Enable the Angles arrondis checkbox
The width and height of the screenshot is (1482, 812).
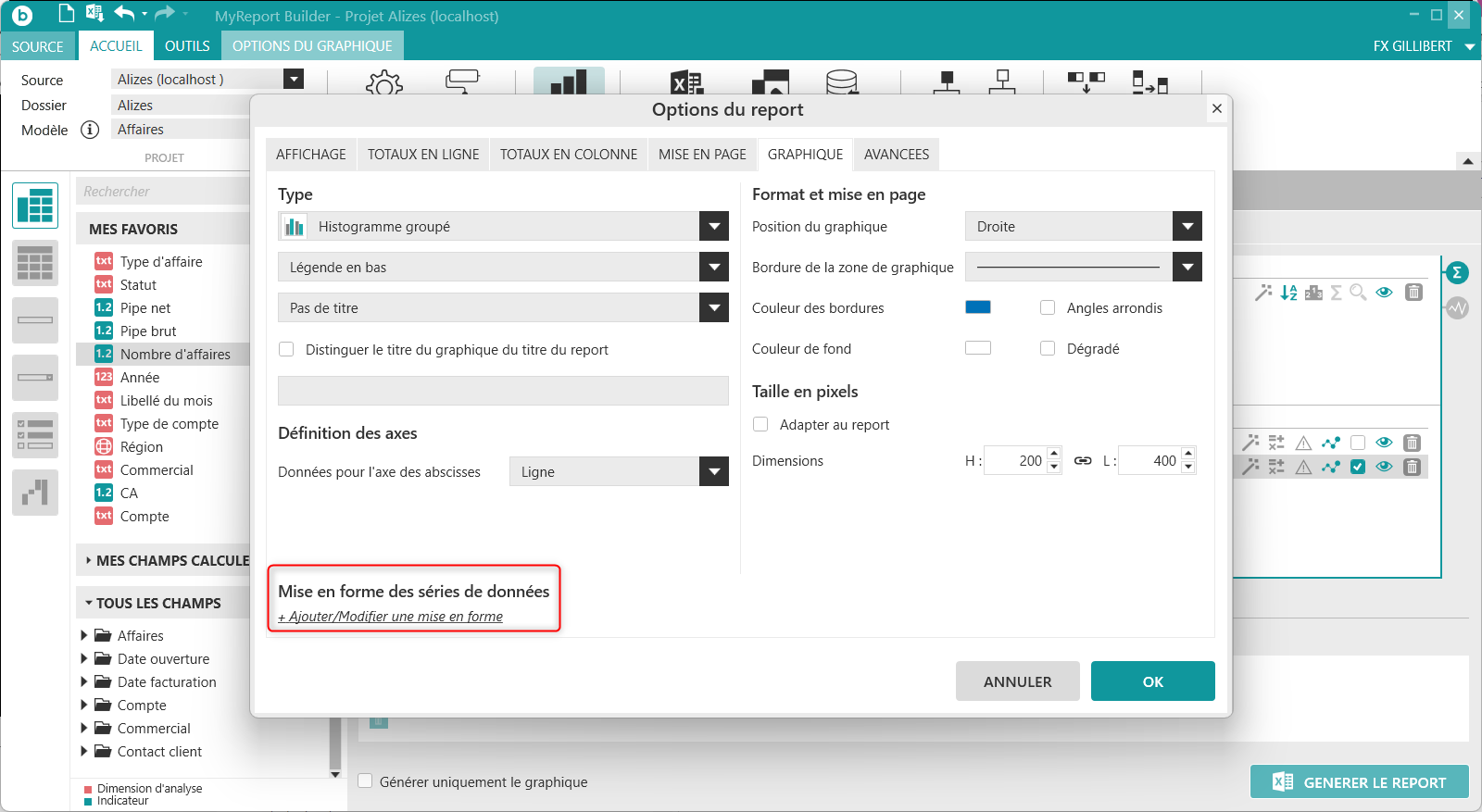tap(1048, 307)
